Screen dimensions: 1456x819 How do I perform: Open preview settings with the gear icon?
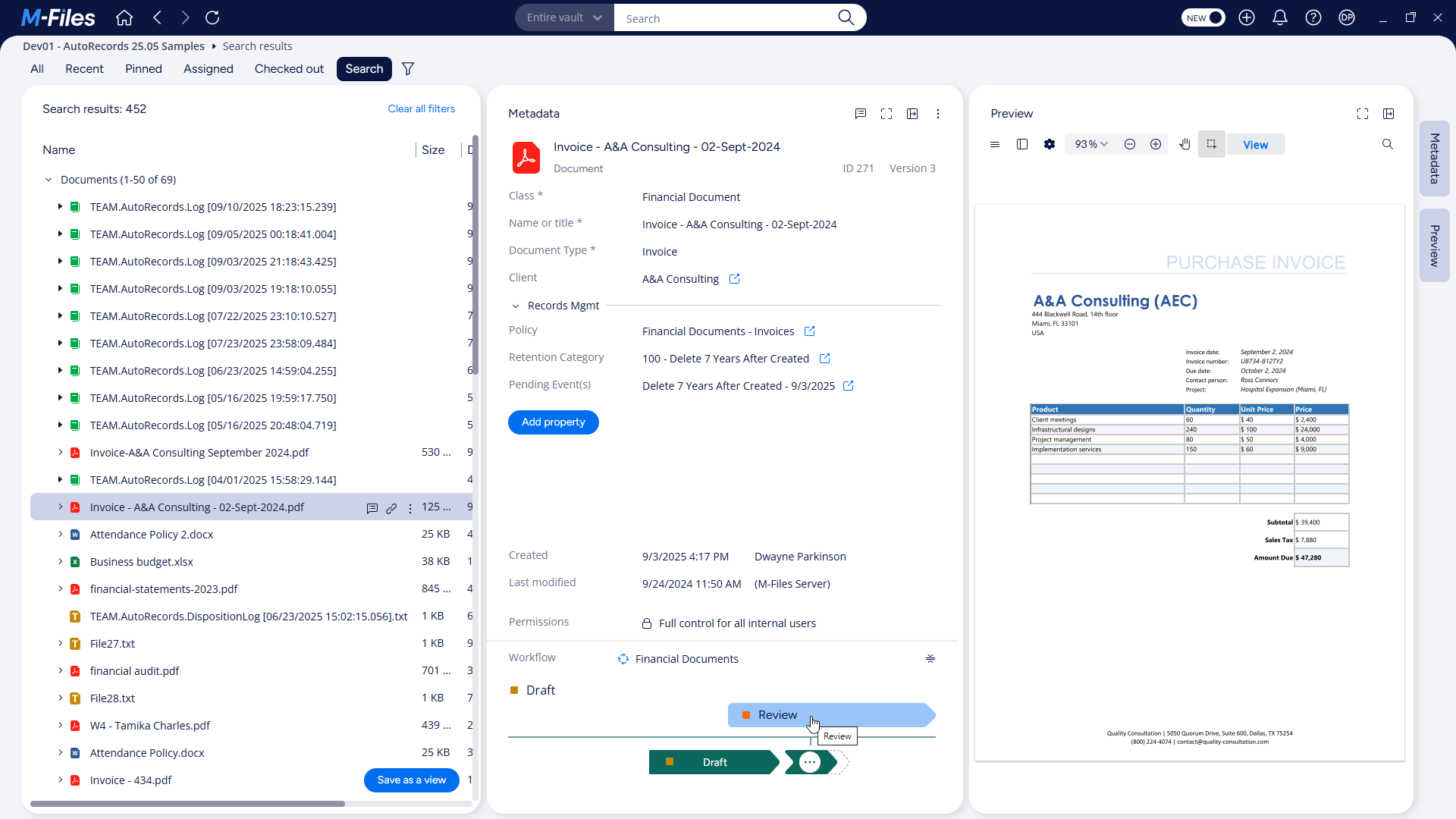click(x=1050, y=144)
